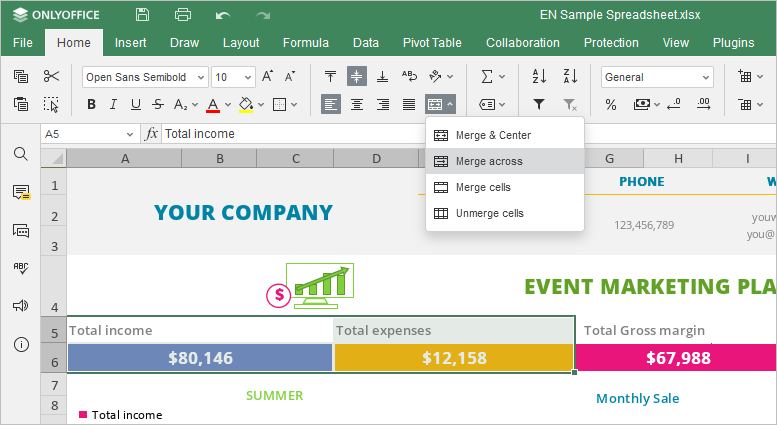Click the spell checking icon in sidebar

coord(20,268)
